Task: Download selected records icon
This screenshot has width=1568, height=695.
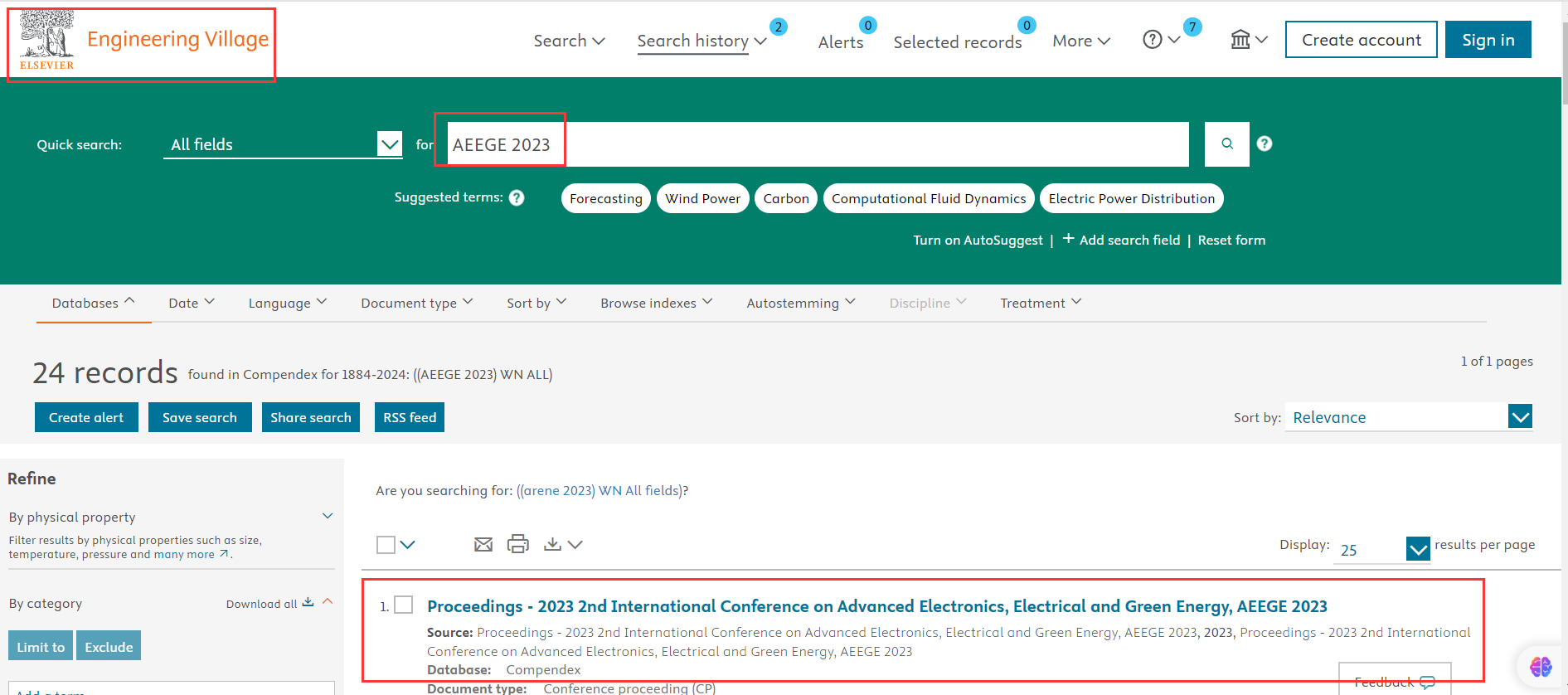Action: (552, 544)
